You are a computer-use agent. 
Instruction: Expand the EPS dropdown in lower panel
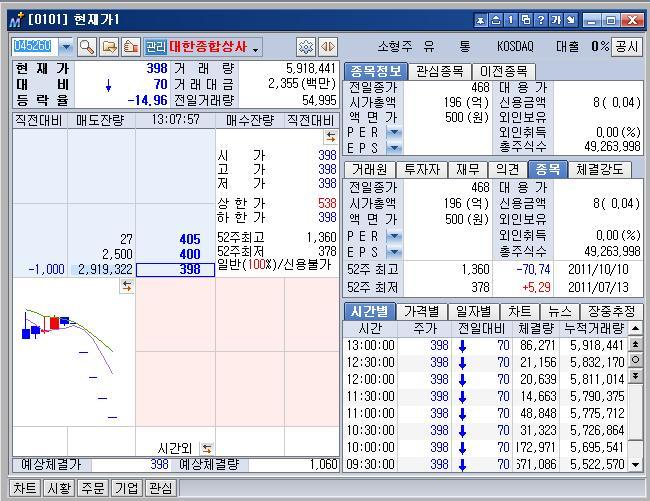pos(394,252)
